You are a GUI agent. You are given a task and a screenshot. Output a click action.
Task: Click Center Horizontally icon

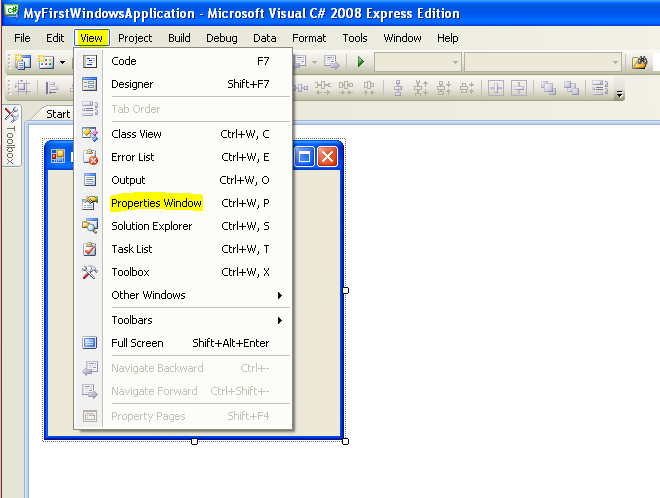coord(496,88)
